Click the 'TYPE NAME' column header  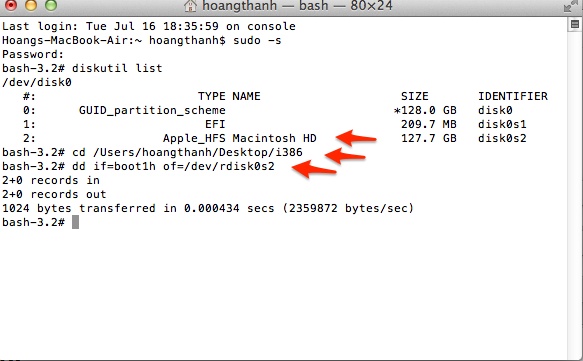(x=229, y=96)
